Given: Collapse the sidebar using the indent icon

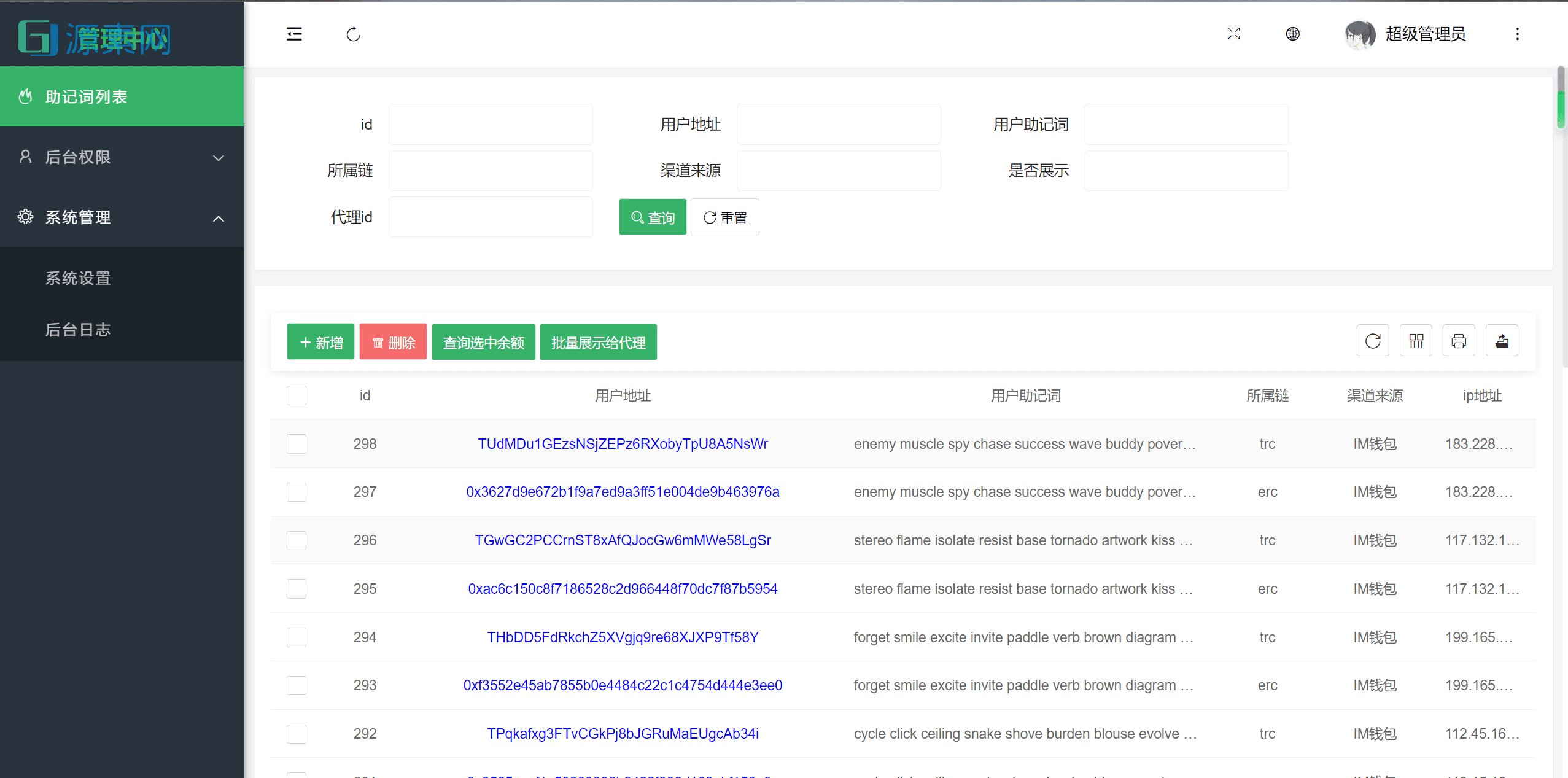Looking at the screenshot, I should tap(294, 34).
